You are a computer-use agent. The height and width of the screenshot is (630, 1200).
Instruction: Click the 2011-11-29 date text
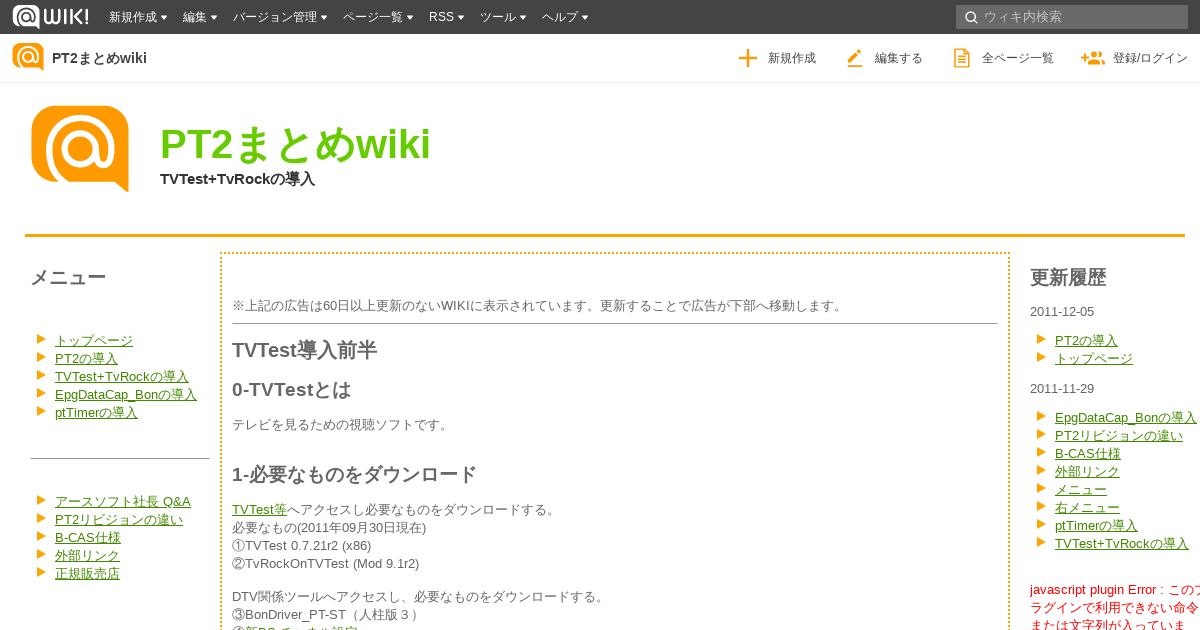tap(1062, 388)
